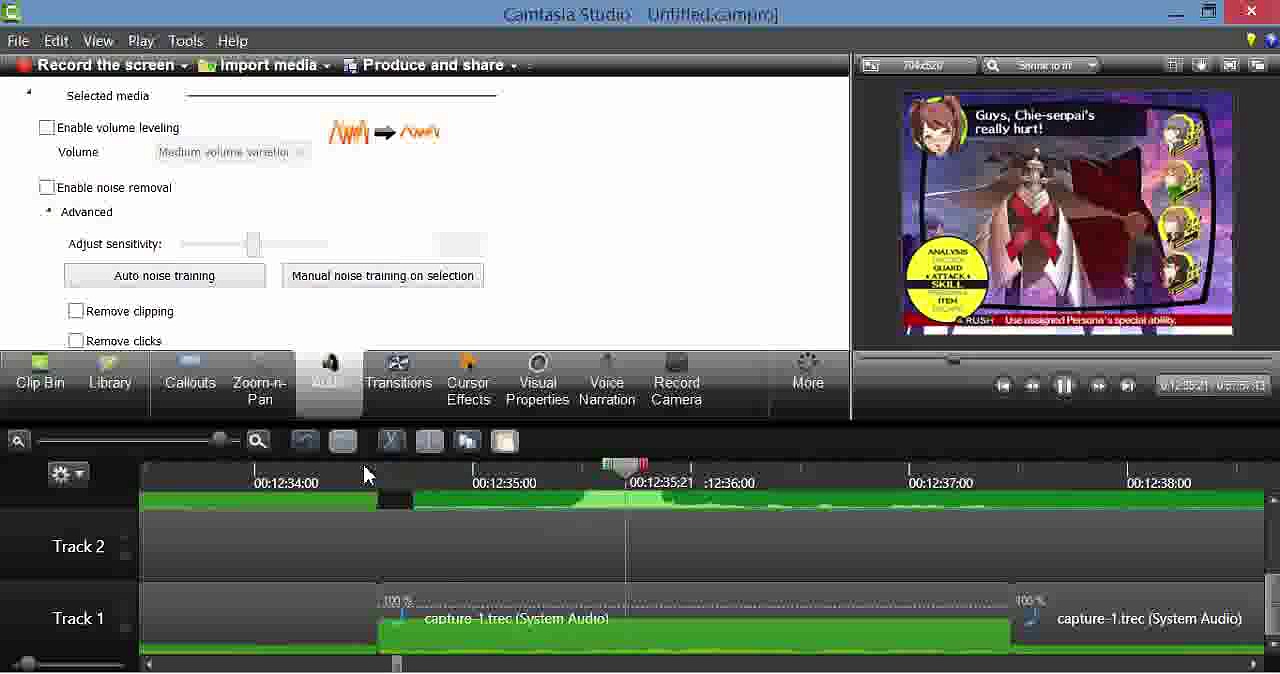Open the Library panel
The width and height of the screenshot is (1280, 674).
click(x=110, y=374)
